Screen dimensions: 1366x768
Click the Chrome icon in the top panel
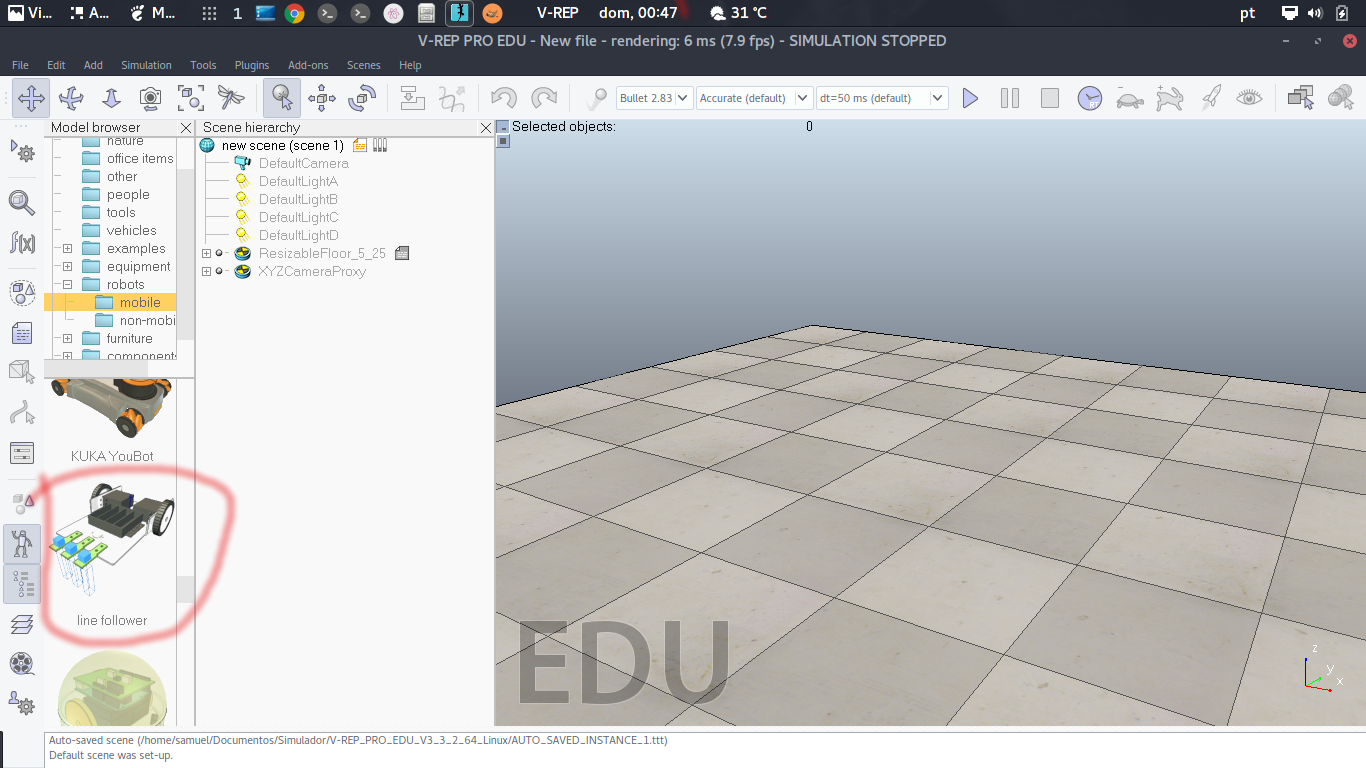(x=294, y=13)
